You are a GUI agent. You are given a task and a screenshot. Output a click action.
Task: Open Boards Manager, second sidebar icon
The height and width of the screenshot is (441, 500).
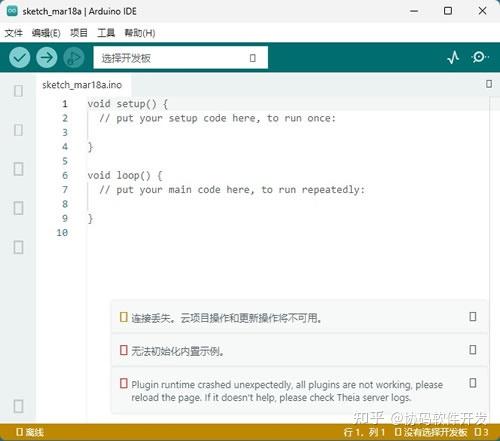[x=18, y=130]
